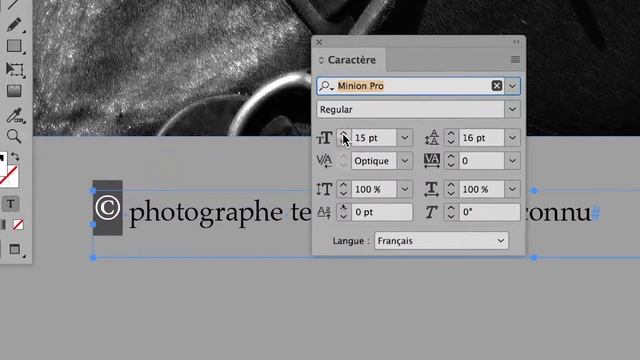Image resolution: width=640 pixels, height=360 pixels.
Task: Cycle panel view with Caractère tab arrows
Action: [x=321, y=60]
